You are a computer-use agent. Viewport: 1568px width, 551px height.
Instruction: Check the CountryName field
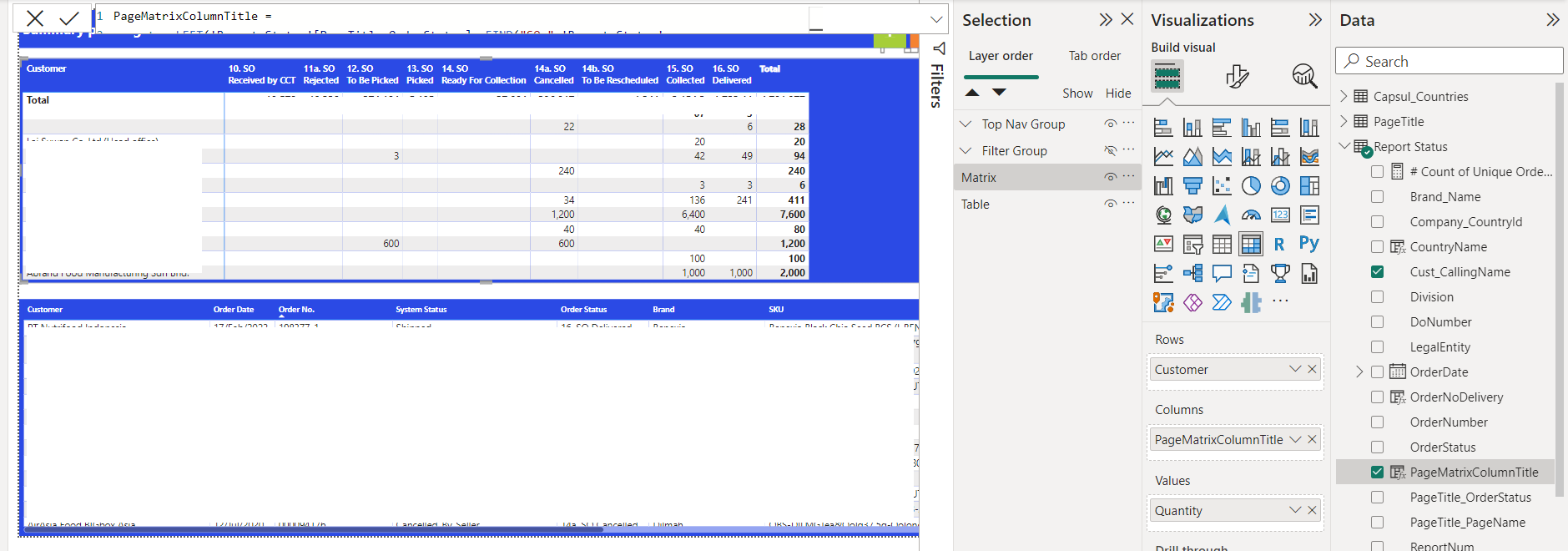click(1377, 247)
